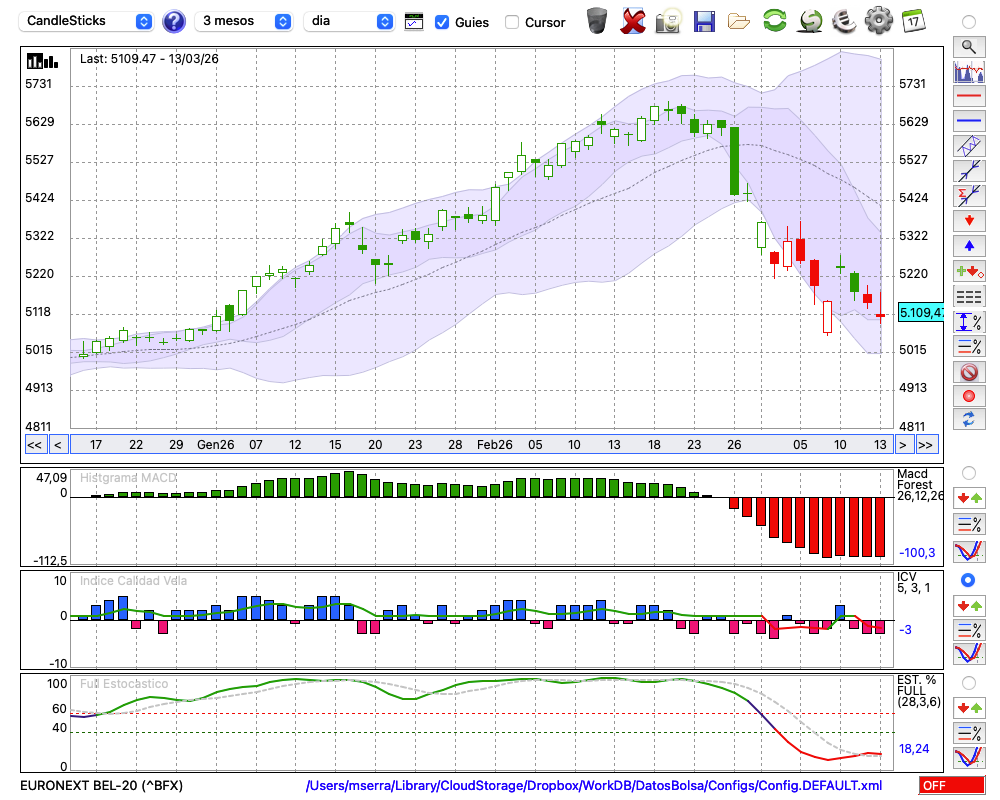
Task: Click the red record dot button
Action: click(969, 396)
